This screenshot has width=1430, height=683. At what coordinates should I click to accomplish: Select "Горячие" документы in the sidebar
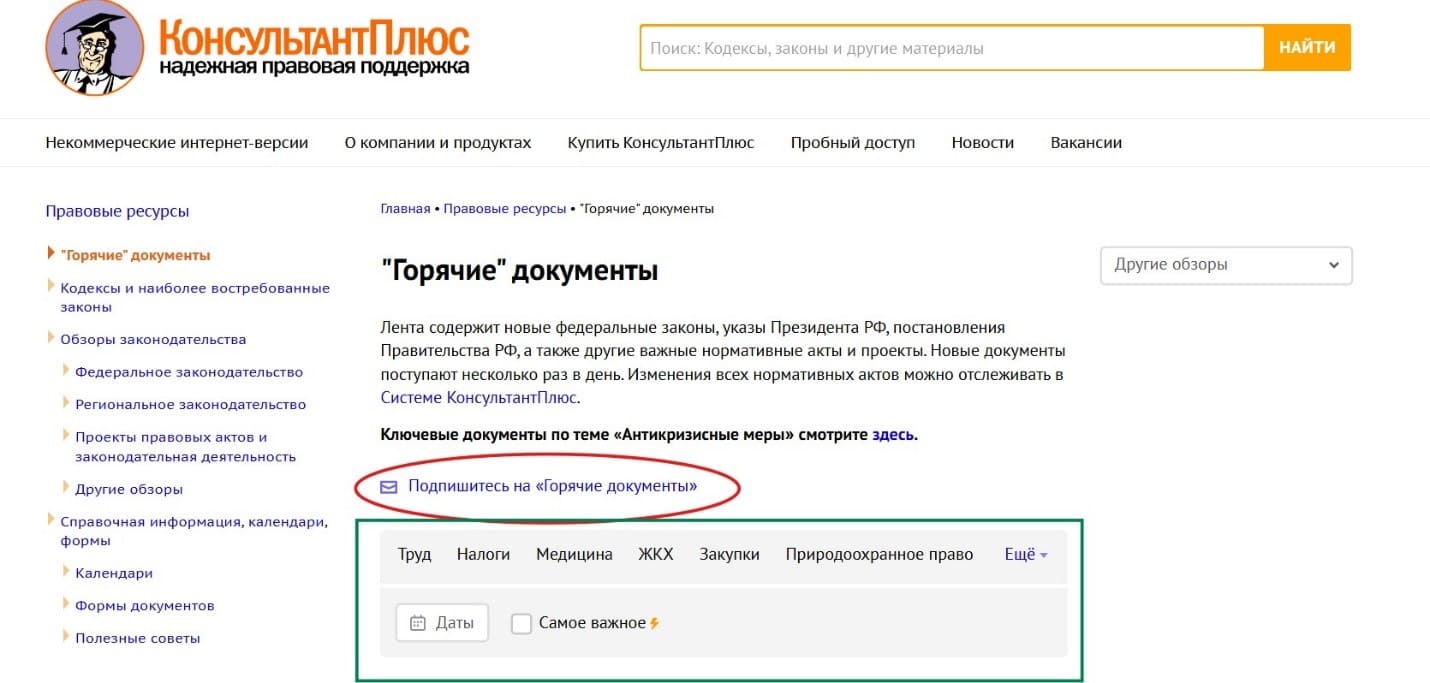135,255
